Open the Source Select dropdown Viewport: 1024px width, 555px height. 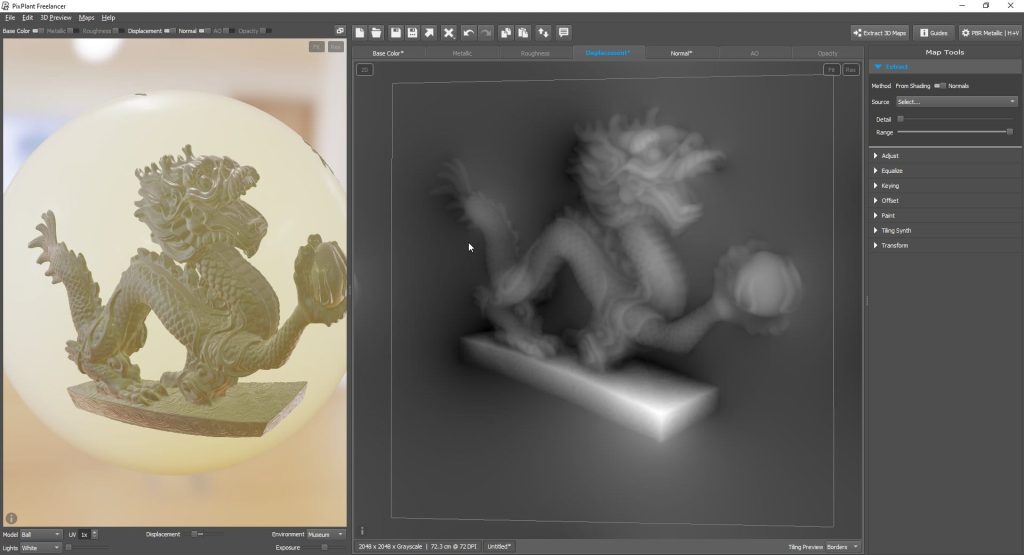pyautogui.click(x=956, y=101)
